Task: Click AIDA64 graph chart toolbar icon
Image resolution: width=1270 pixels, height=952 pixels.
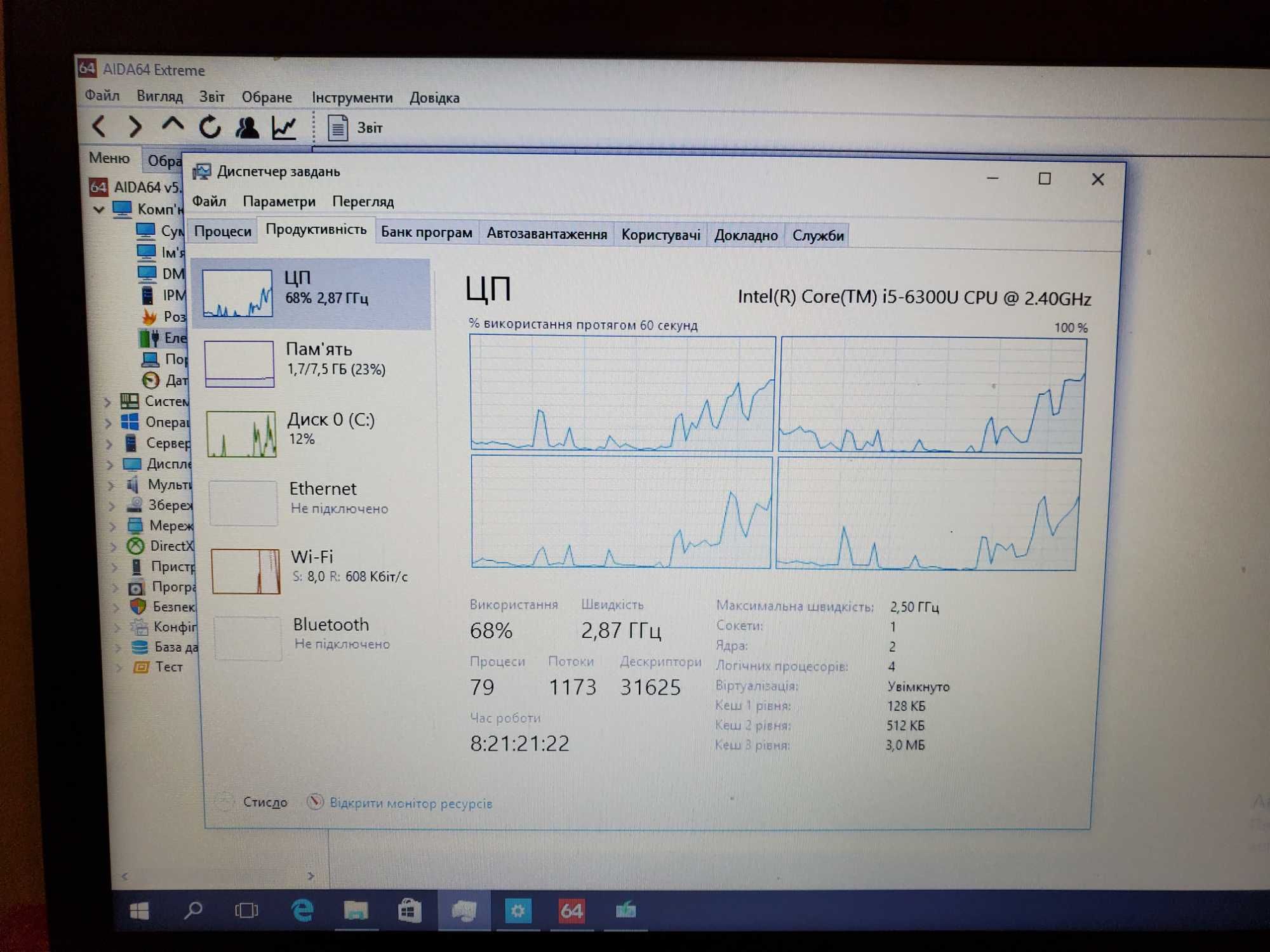Action: 283,128
